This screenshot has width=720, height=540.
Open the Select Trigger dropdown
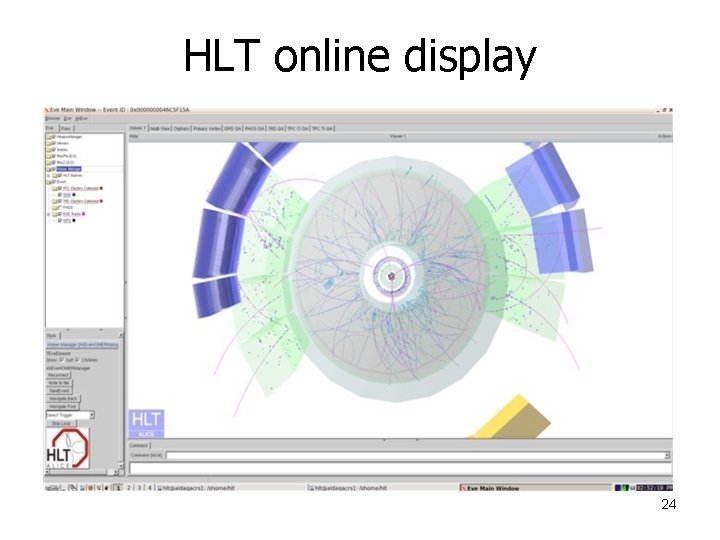point(92,415)
